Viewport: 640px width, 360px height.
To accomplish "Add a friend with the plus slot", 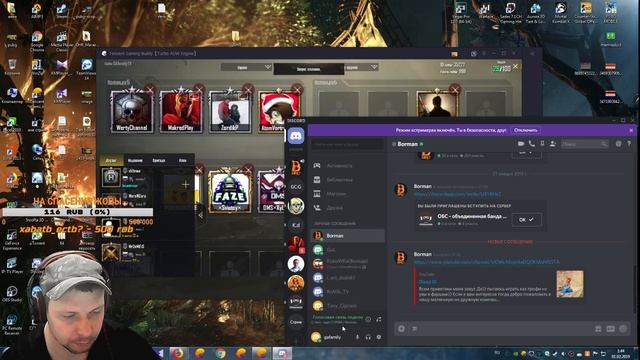I will tap(185, 184).
